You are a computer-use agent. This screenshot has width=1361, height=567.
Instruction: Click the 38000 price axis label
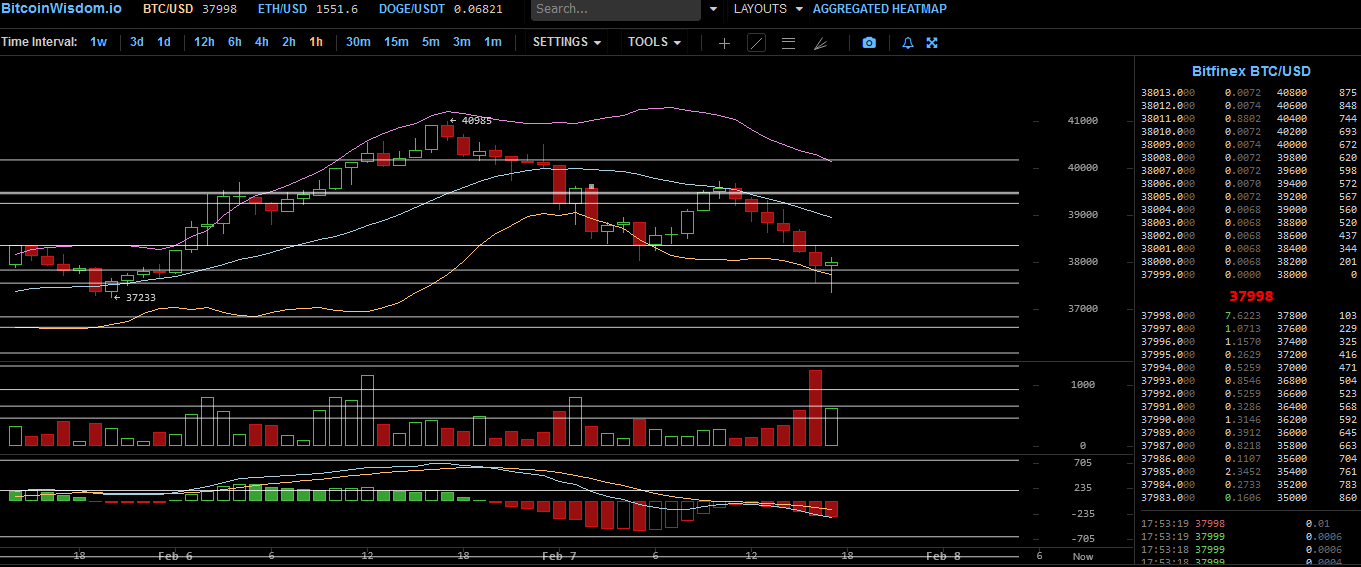tap(1083, 262)
